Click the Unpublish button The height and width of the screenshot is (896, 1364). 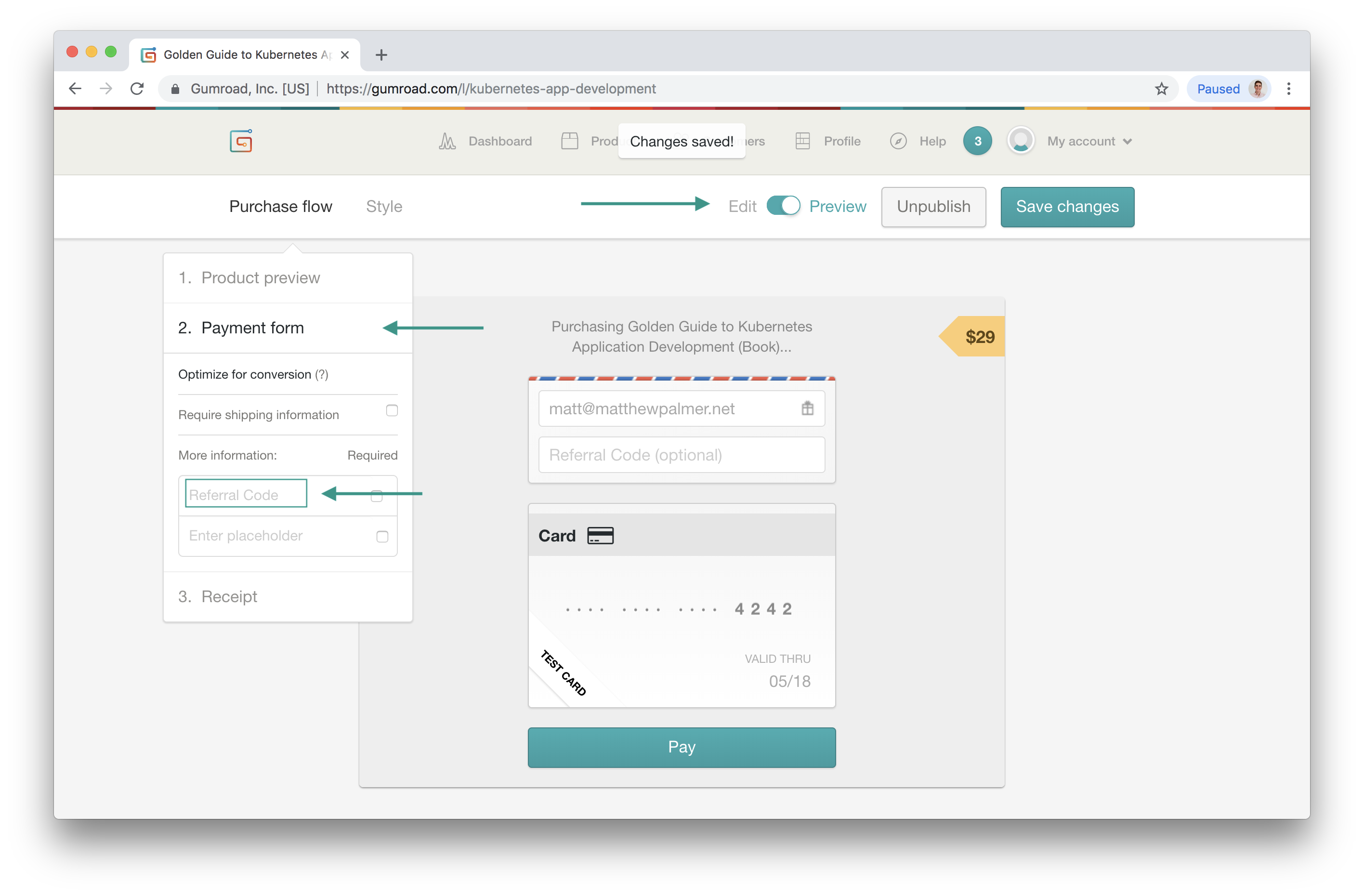coord(933,207)
